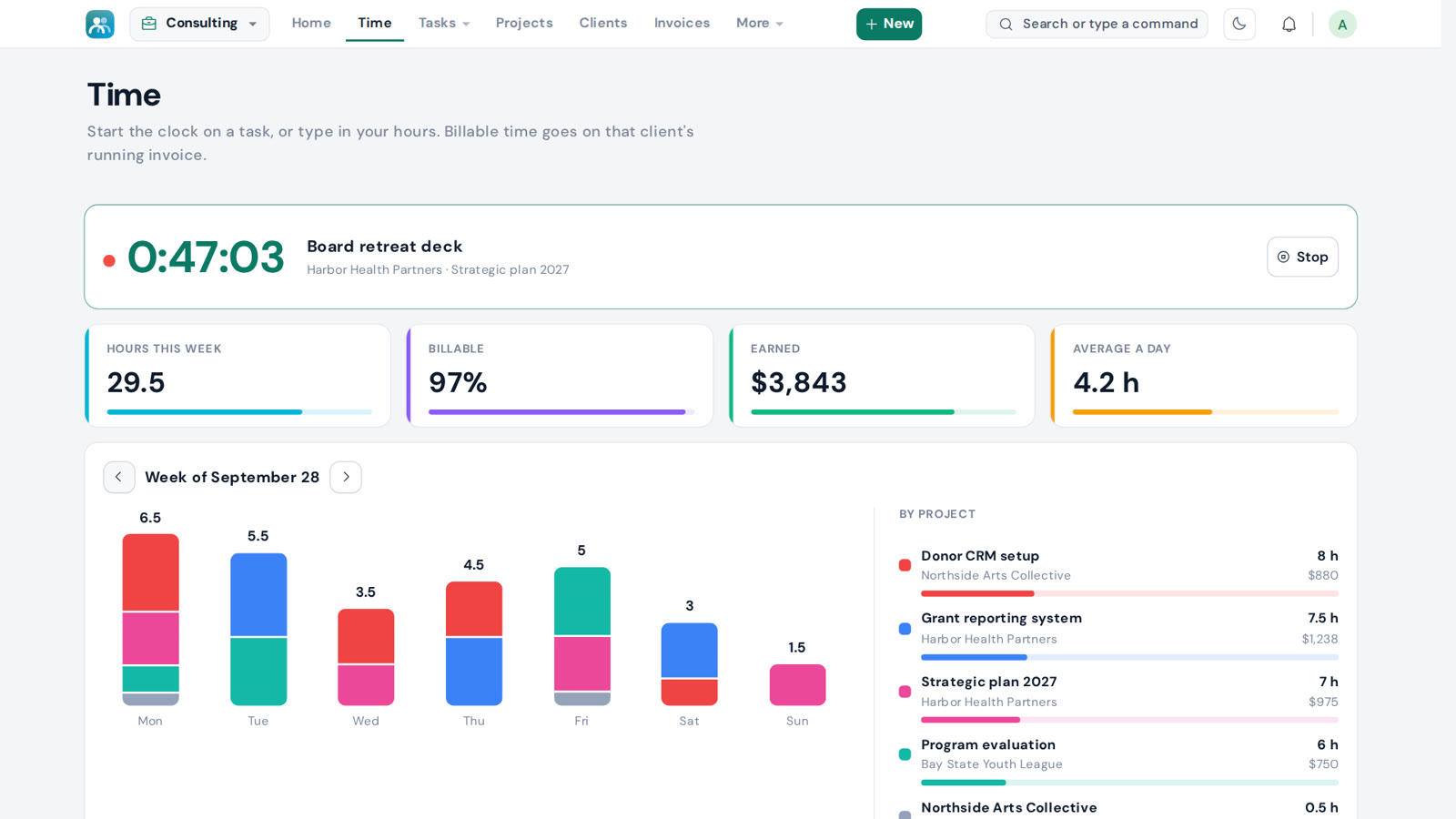Click the Saturday bar in chart
1456x819 pixels.
tap(690, 664)
